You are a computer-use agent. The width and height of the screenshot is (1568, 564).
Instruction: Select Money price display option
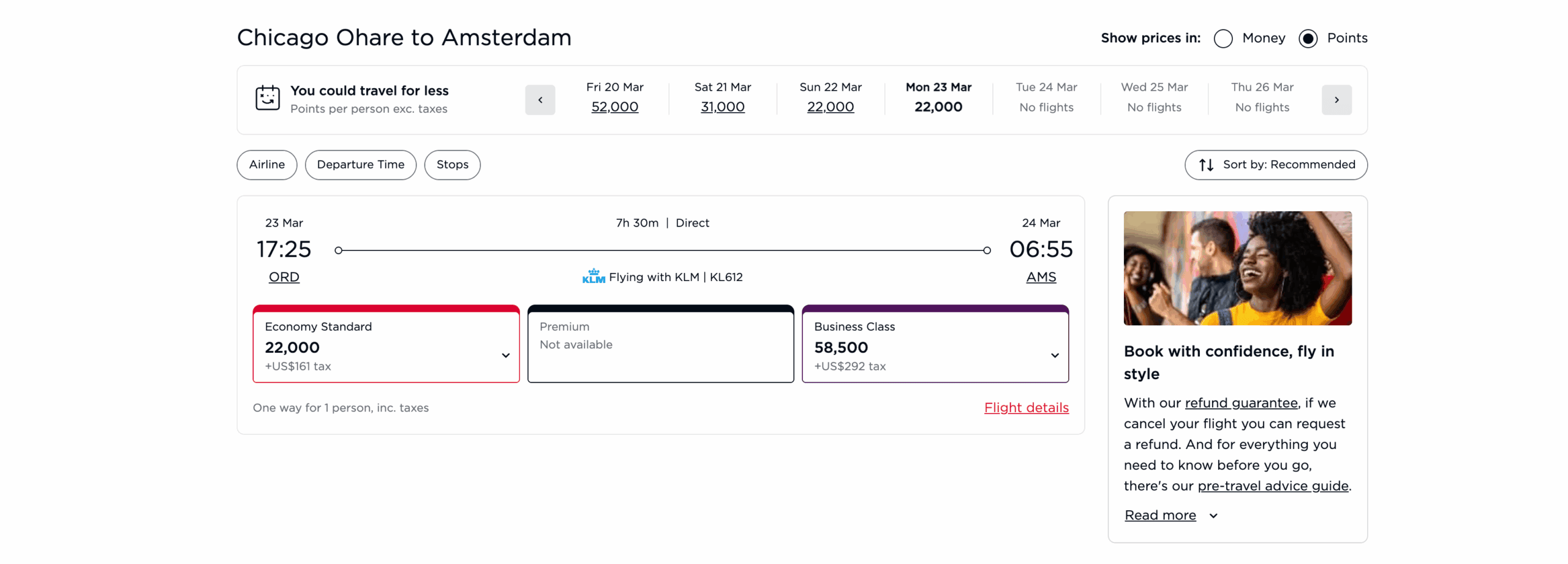pyautogui.click(x=1223, y=39)
